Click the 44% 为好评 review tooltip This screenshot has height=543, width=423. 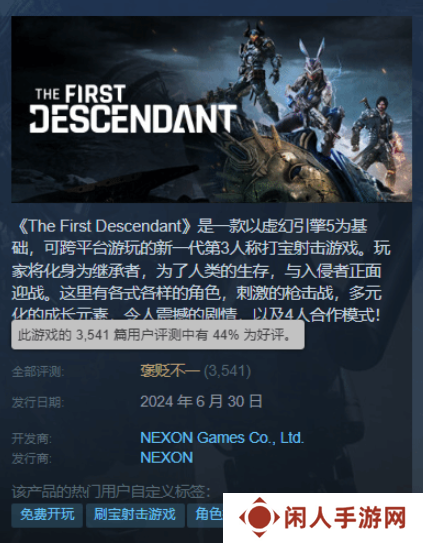[158, 335]
